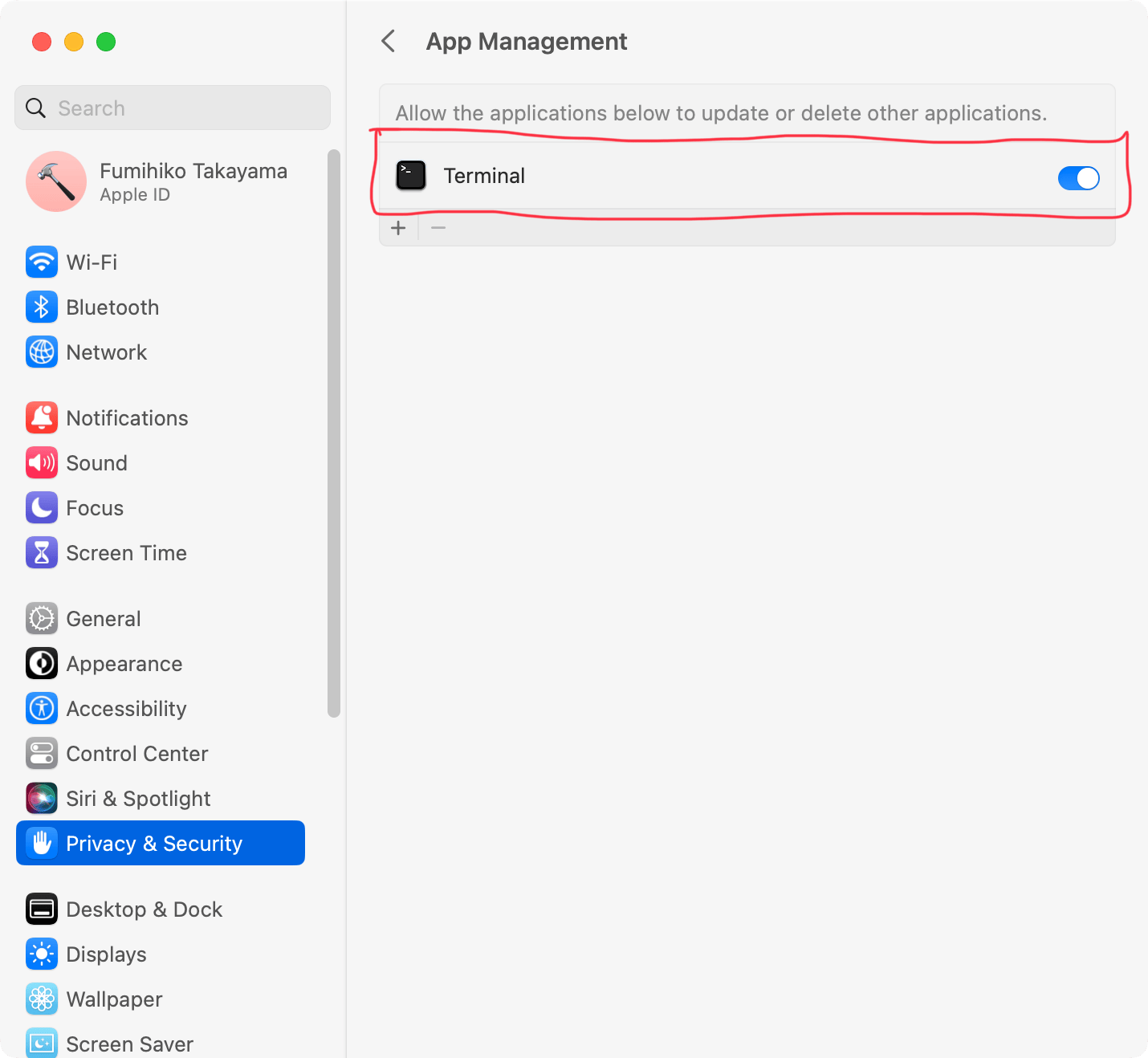Open the Screen Time label
This screenshot has width=1148, height=1058.
tap(126, 553)
